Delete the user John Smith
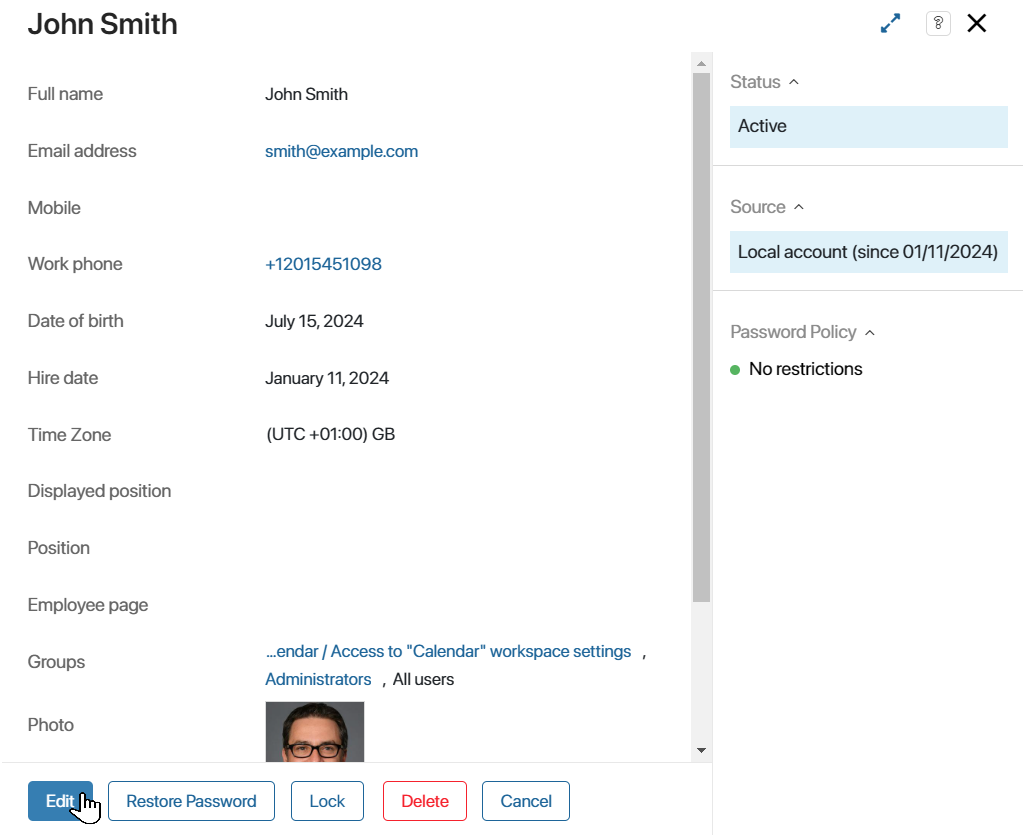 click(425, 801)
